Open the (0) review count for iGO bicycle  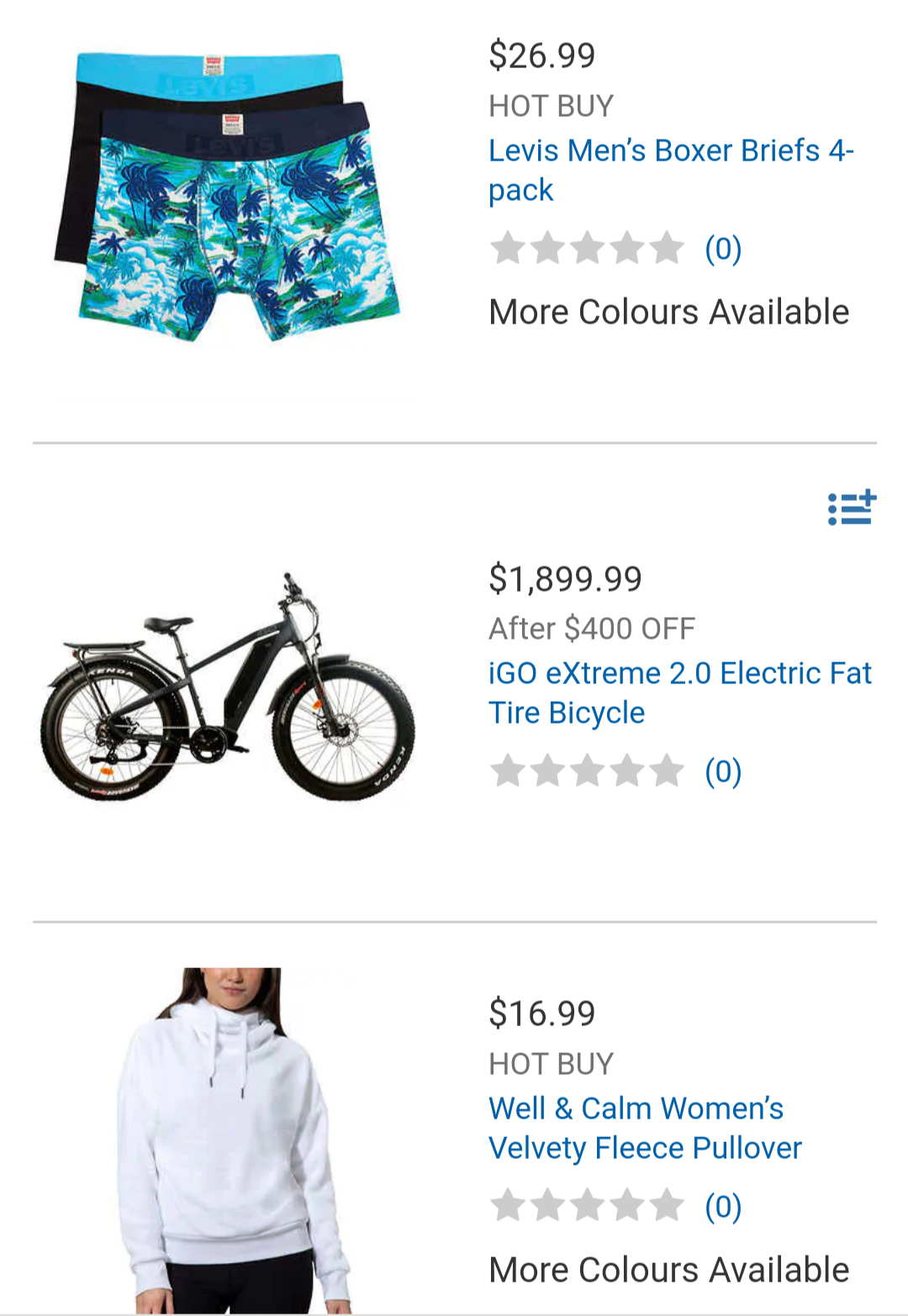(723, 771)
